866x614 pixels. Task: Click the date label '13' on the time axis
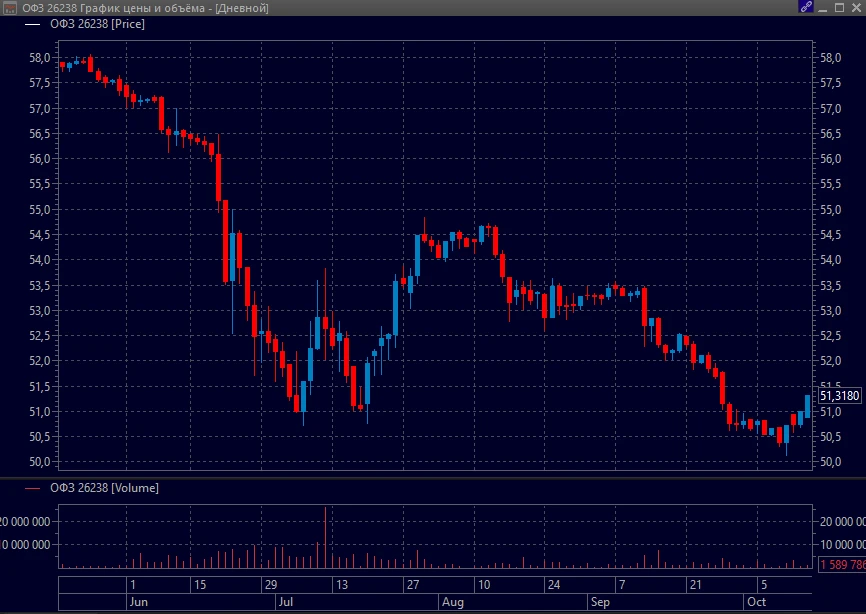[342, 585]
